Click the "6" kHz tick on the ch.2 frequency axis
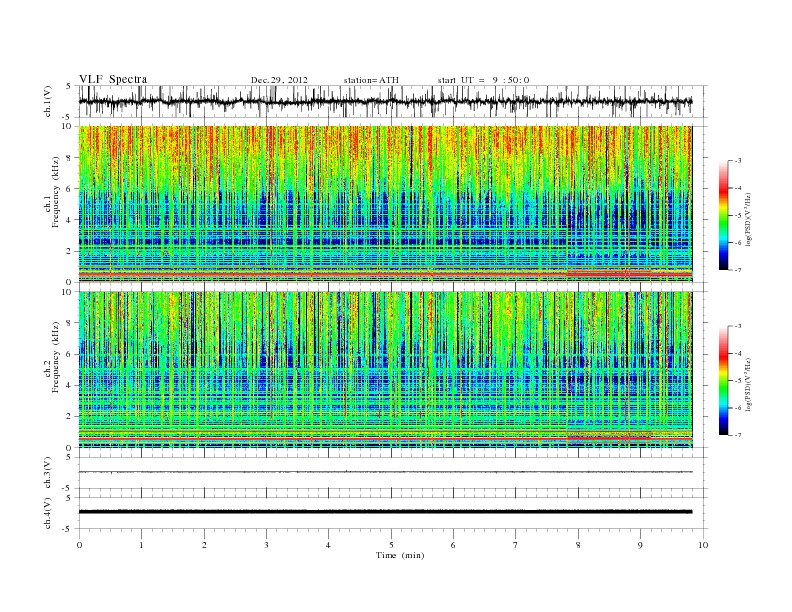Image resolution: width=792 pixels, height=612 pixels. (x=70, y=354)
